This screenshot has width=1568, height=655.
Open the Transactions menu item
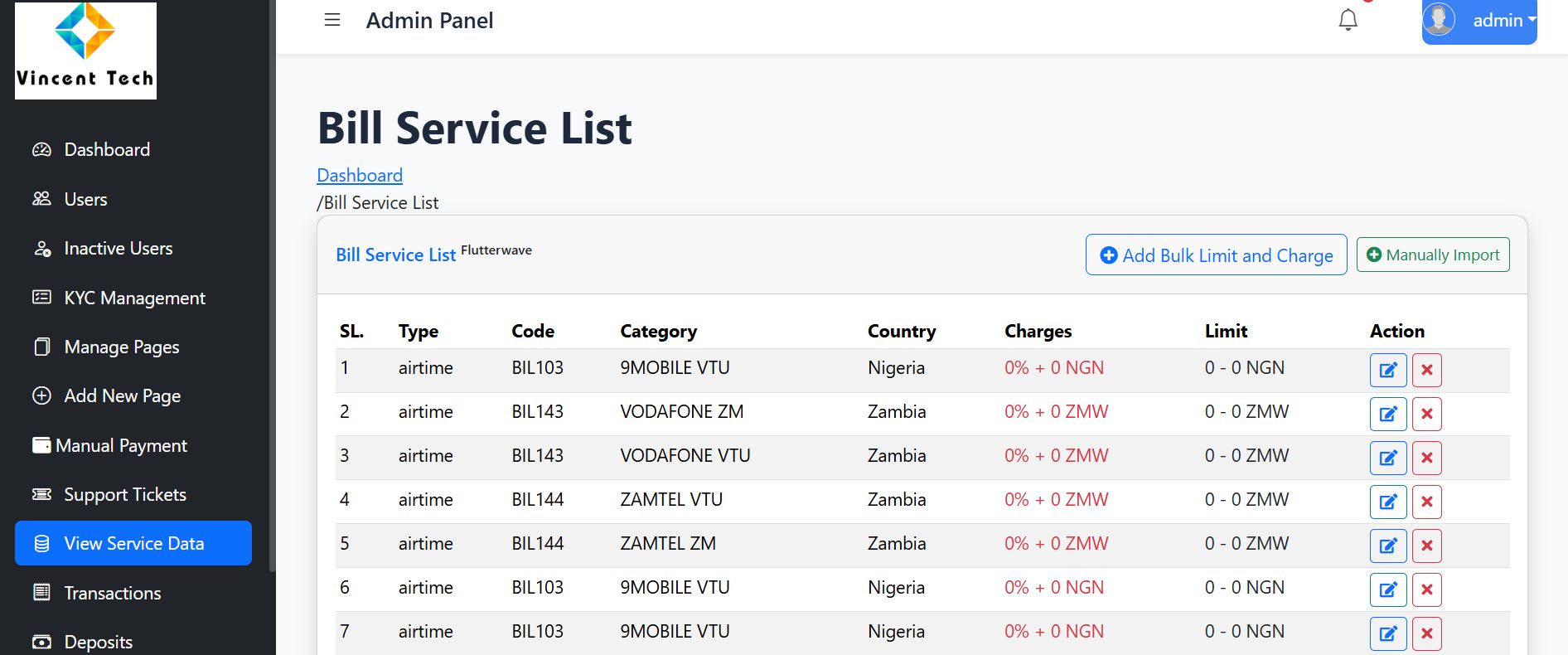click(113, 593)
